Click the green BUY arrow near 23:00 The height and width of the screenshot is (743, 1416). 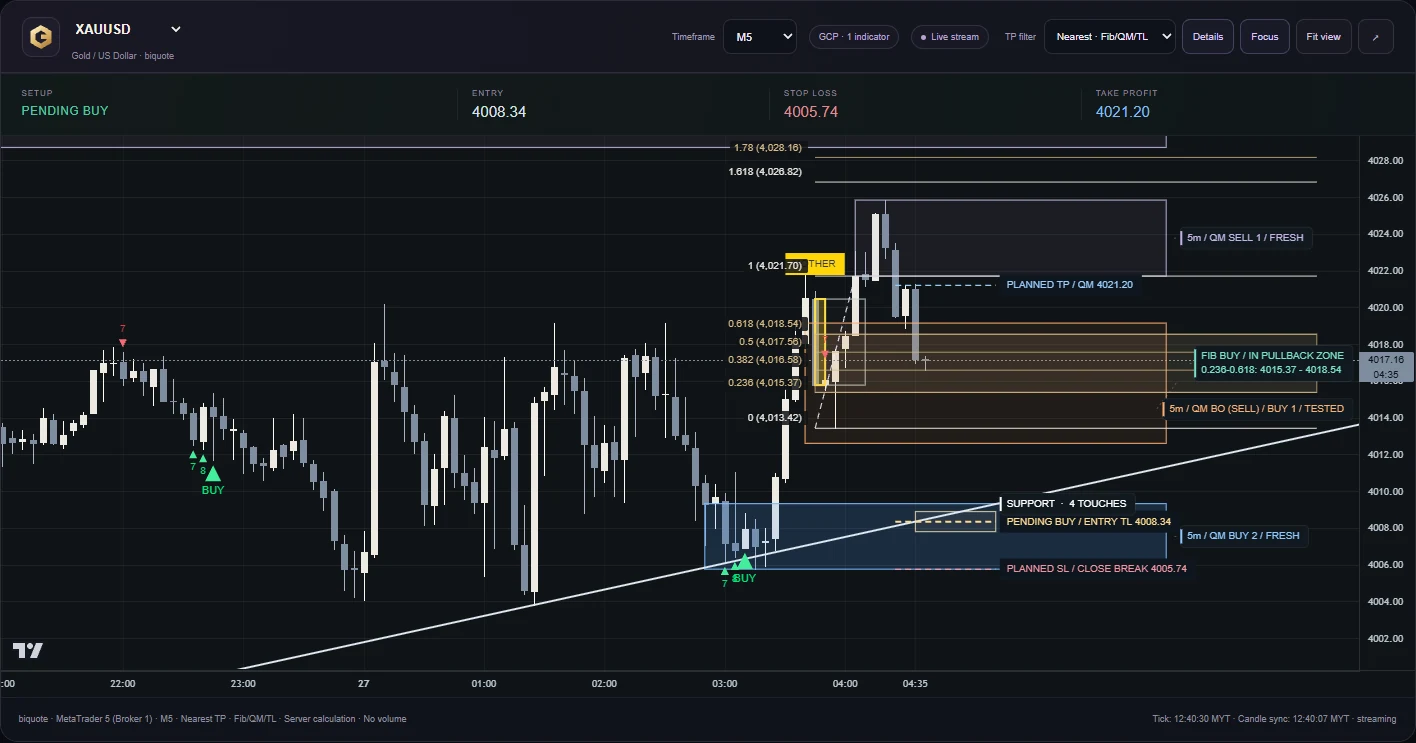coord(212,473)
